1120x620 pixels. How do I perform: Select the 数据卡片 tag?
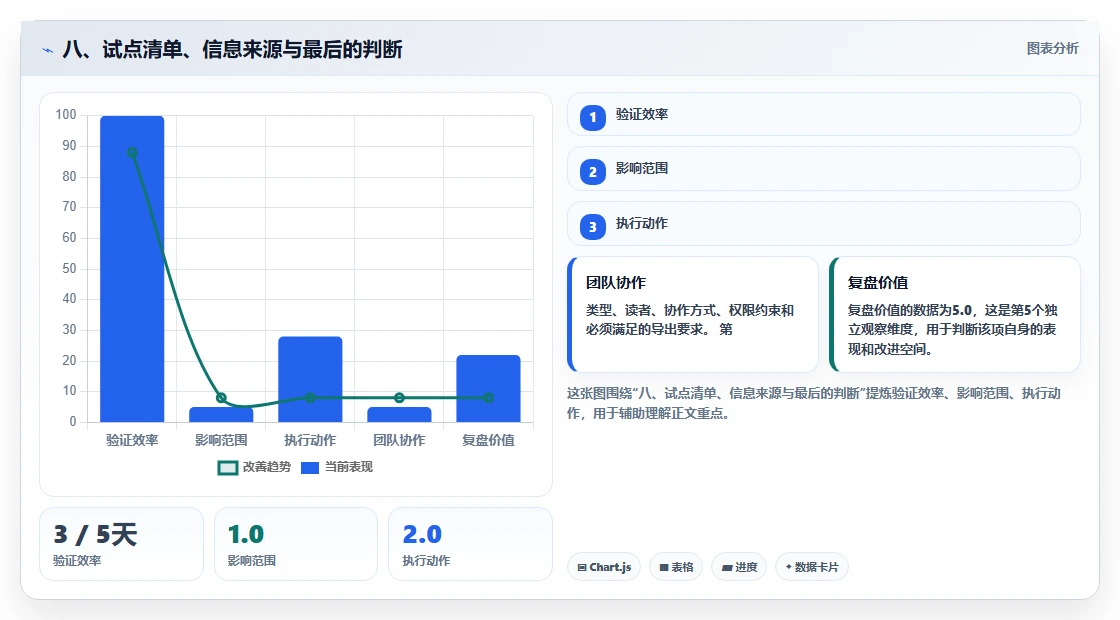click(x=811, y=567)
